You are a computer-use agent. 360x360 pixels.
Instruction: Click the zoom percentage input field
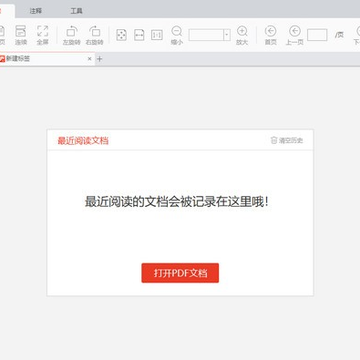pyautogui.click(x=206, y=35)
